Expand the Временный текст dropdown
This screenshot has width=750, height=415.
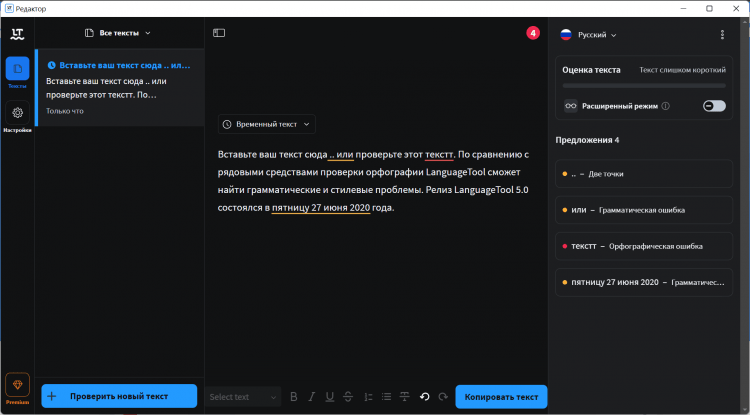[x=267, y=124]
